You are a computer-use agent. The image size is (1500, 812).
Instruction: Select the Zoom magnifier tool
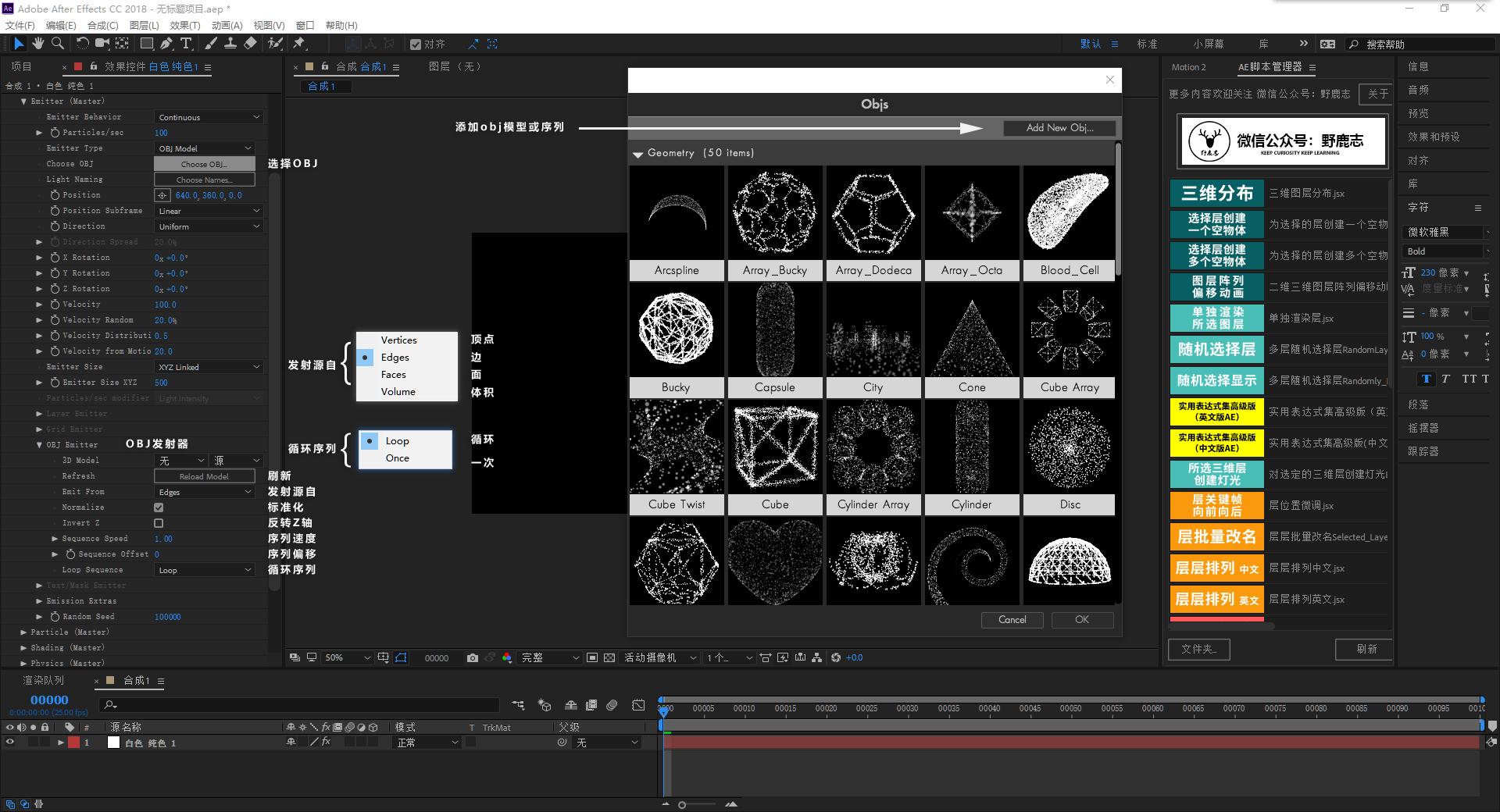[58, 44]
